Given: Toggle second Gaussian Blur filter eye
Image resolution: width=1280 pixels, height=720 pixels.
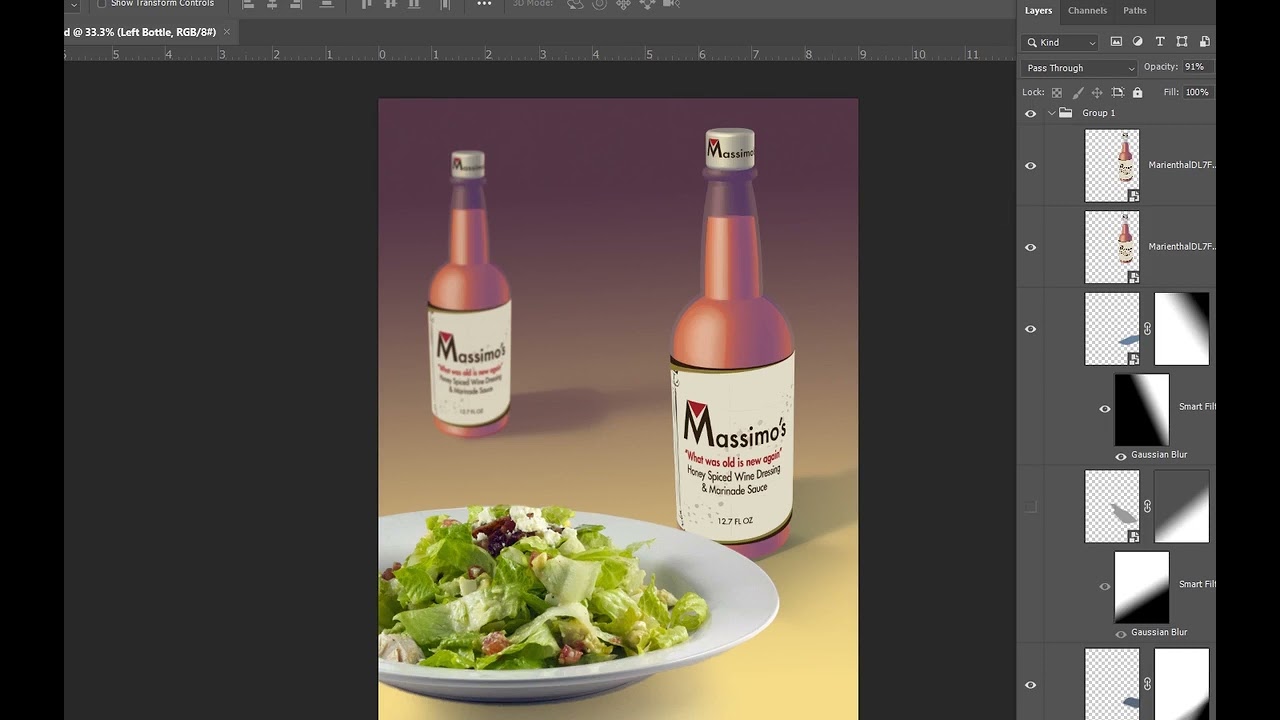Looking at the screenshot, I should click(x=1121, y=634).
